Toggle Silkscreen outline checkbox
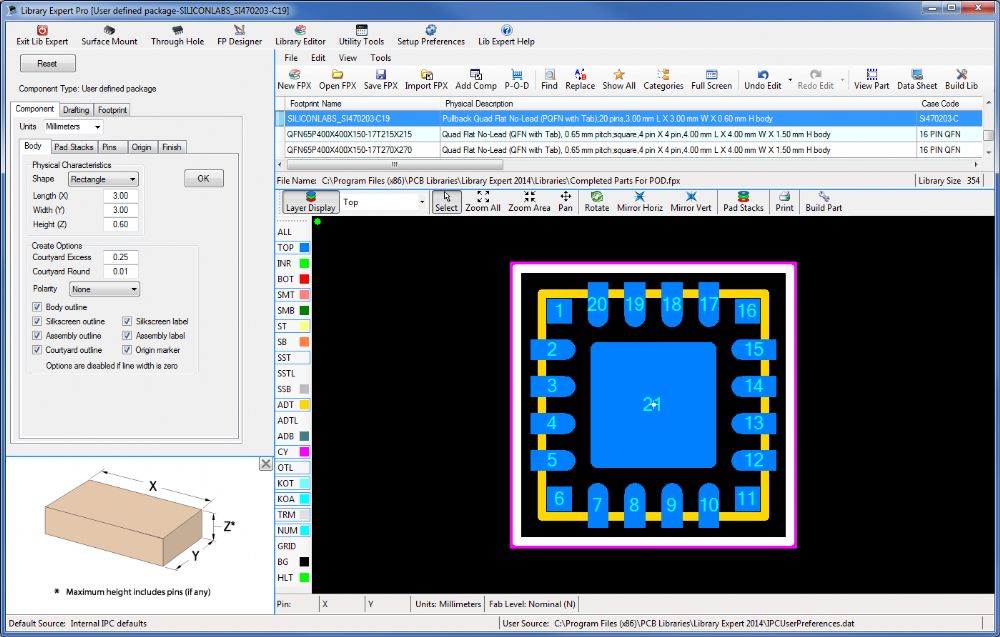The width and height of the screenshot is (1000, 637). pyautogui.click(x=37, y=321)
